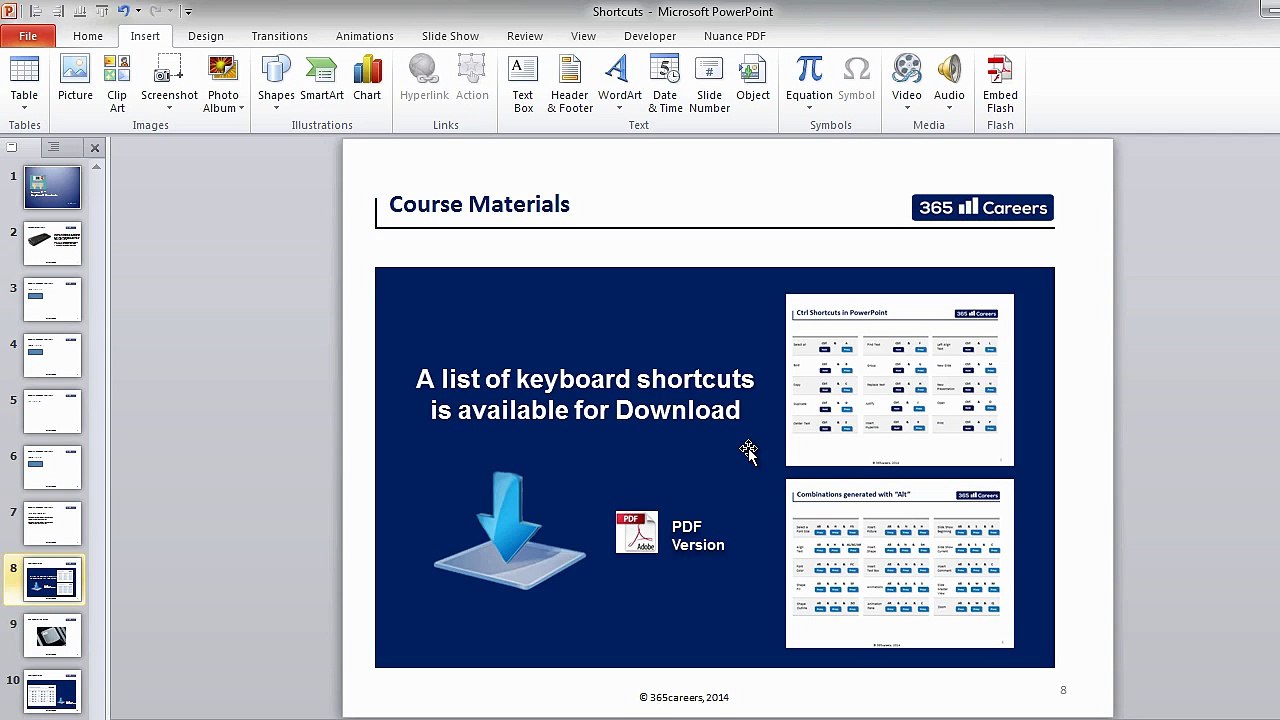
Task: Expand the Photo Album dropdown arrow
Action: click(242, 108)
